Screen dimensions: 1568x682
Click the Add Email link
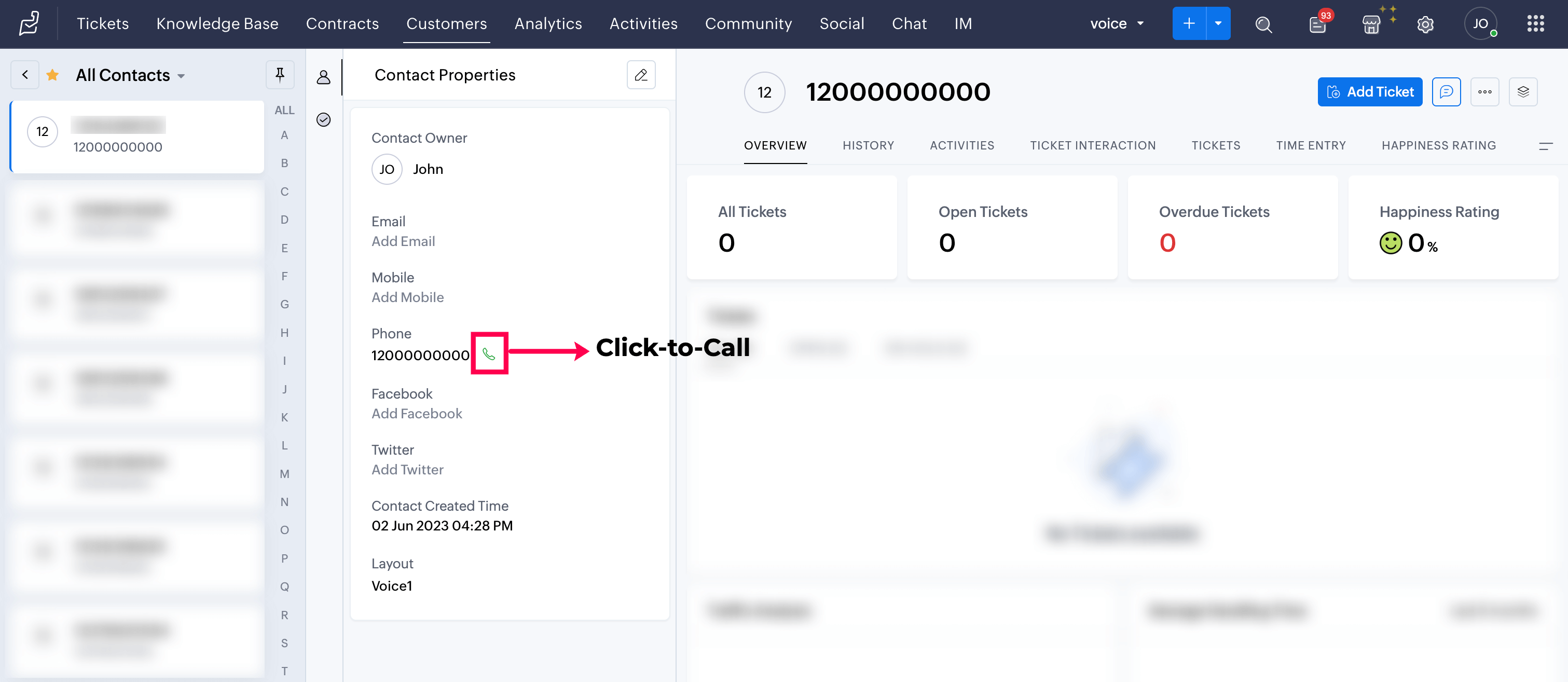pyautogui.click(x=403, y=241)
